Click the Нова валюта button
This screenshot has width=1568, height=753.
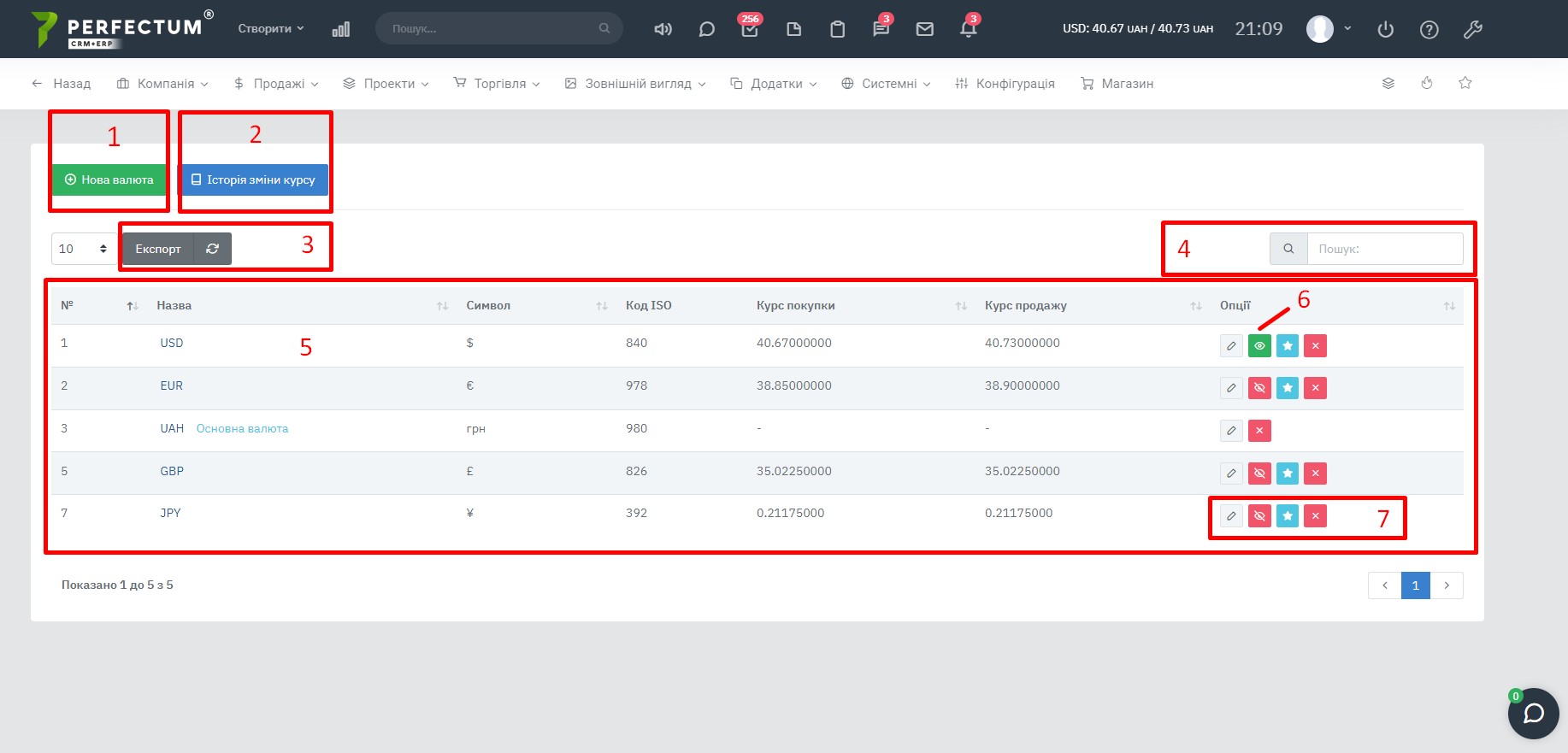click(109, 179)
